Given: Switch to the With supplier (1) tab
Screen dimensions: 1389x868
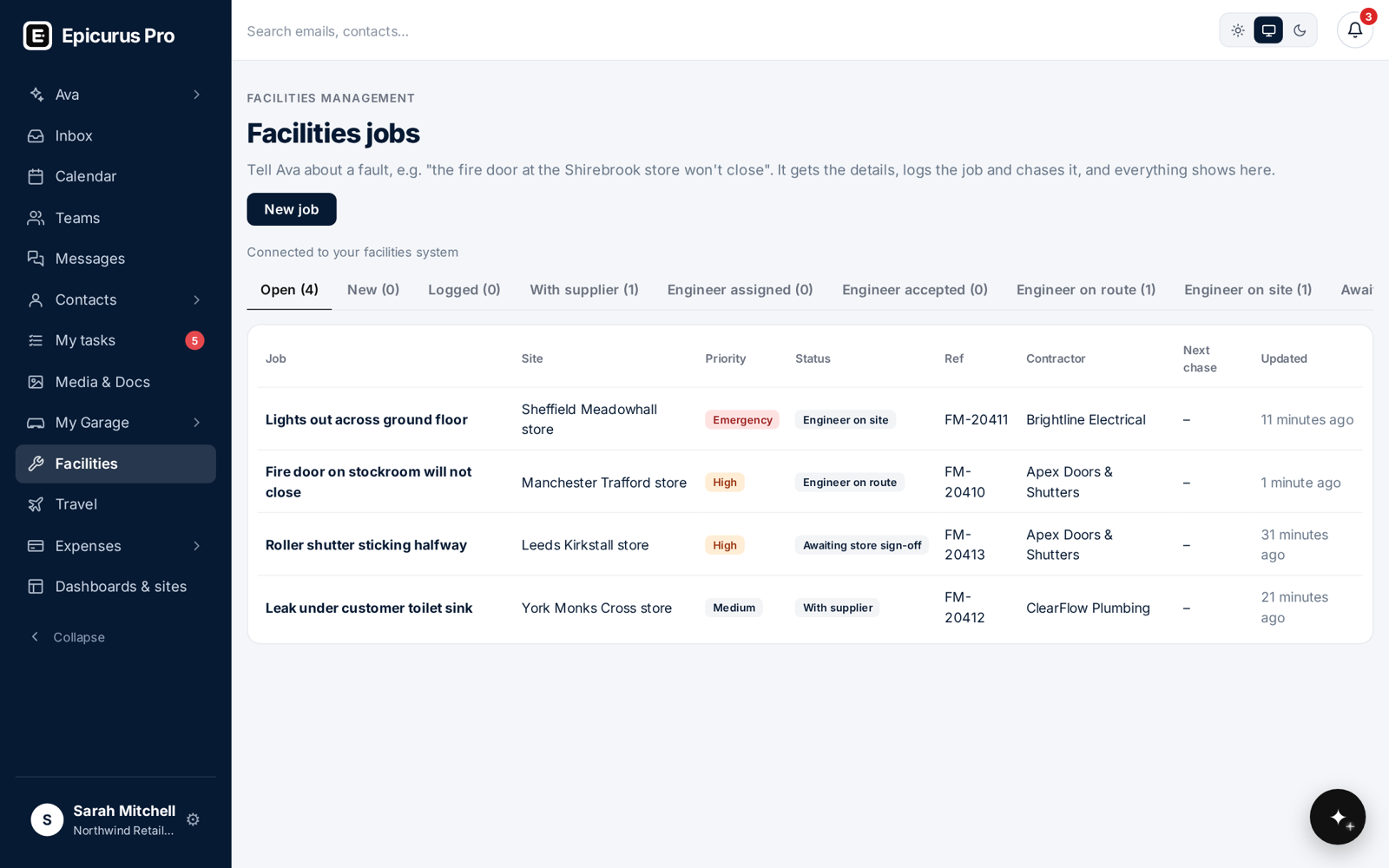Looking at the screenshot, I should 584,290.
